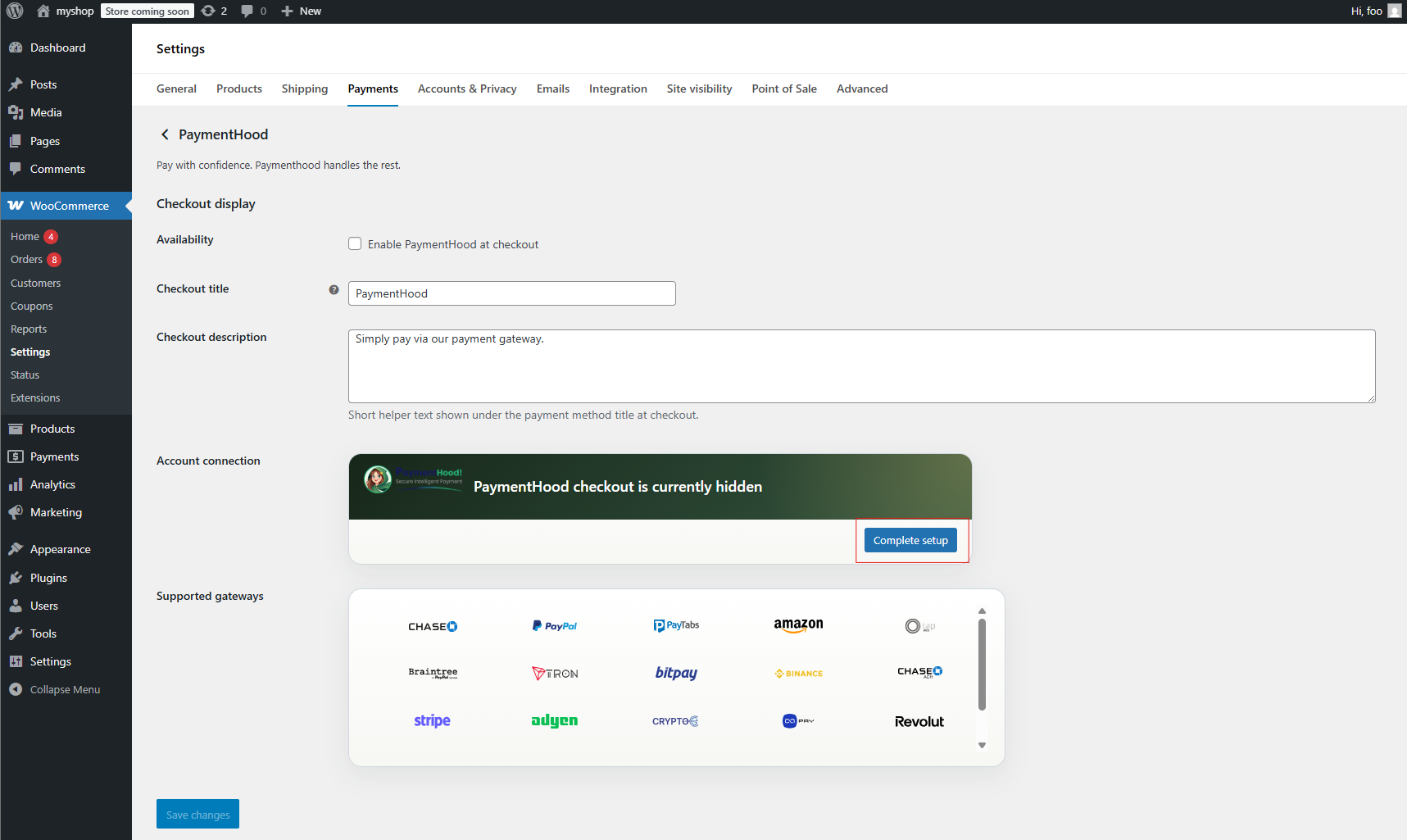Viewport: 1407px width, 840px height.
Task: Click gateway list scroll down arrow
Action: click(x=982, y=746)
